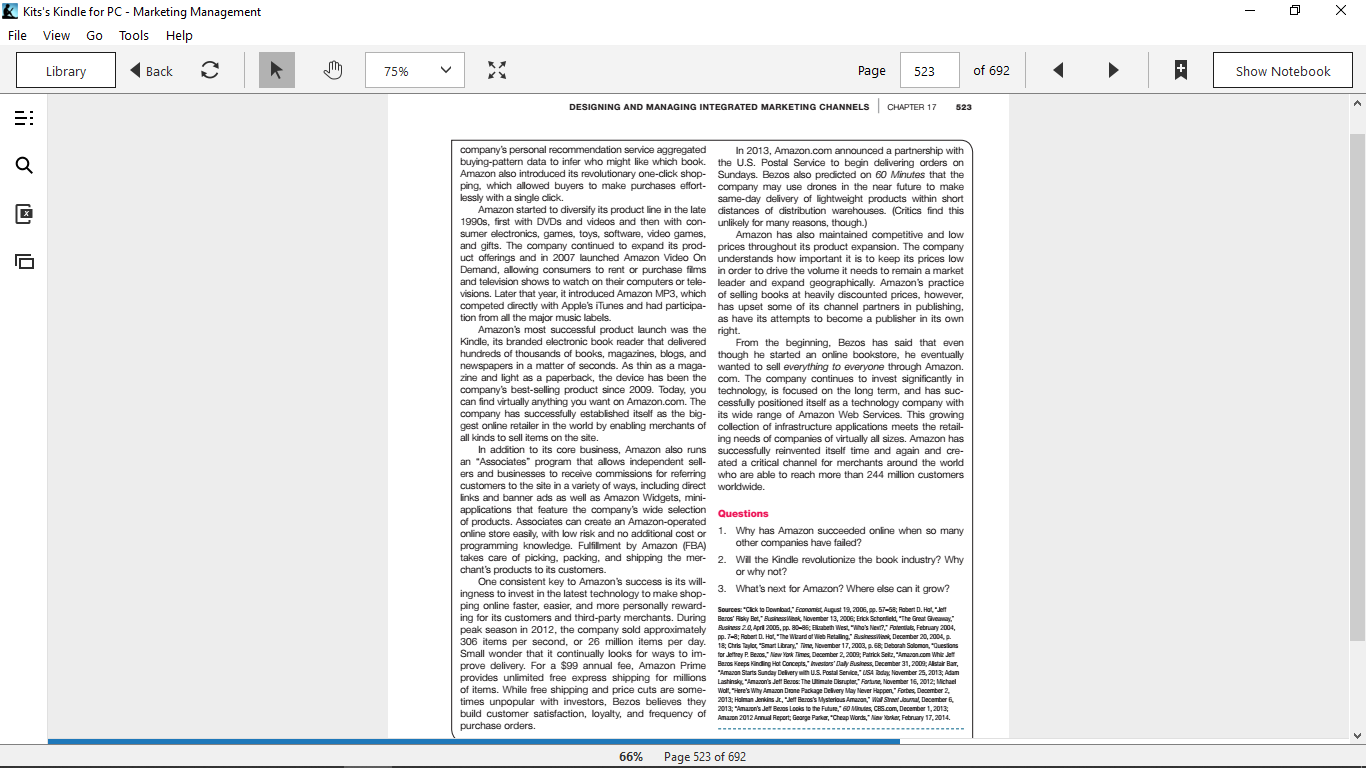Minimize the Kindle for PC window

point(1250,11)
